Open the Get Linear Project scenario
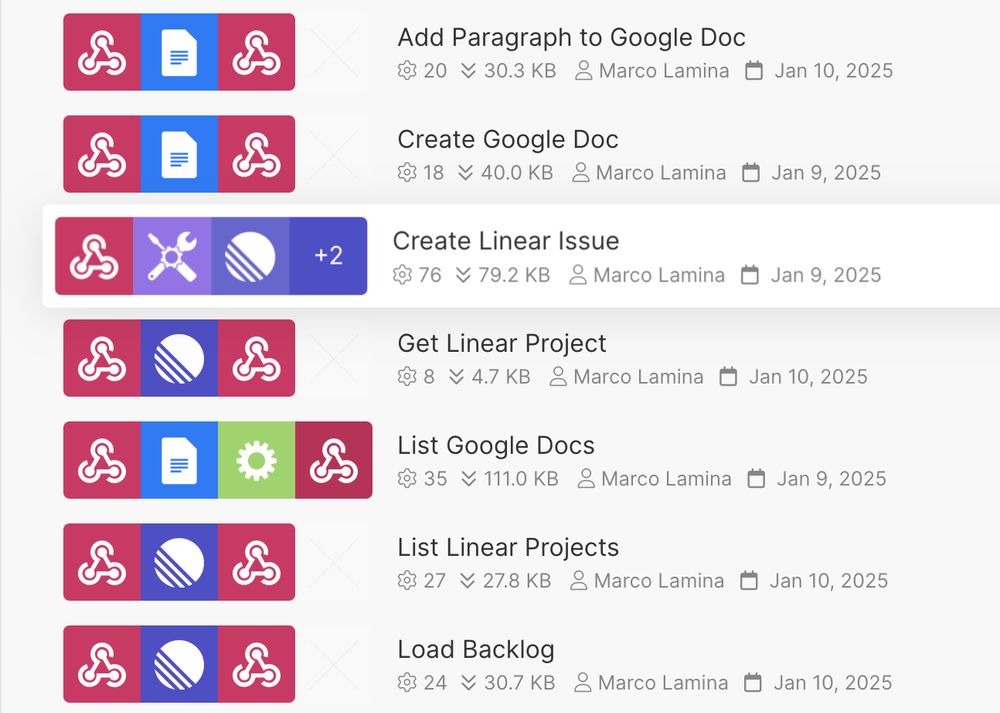Screen dimensions: 1000x713 coord(501,344)
